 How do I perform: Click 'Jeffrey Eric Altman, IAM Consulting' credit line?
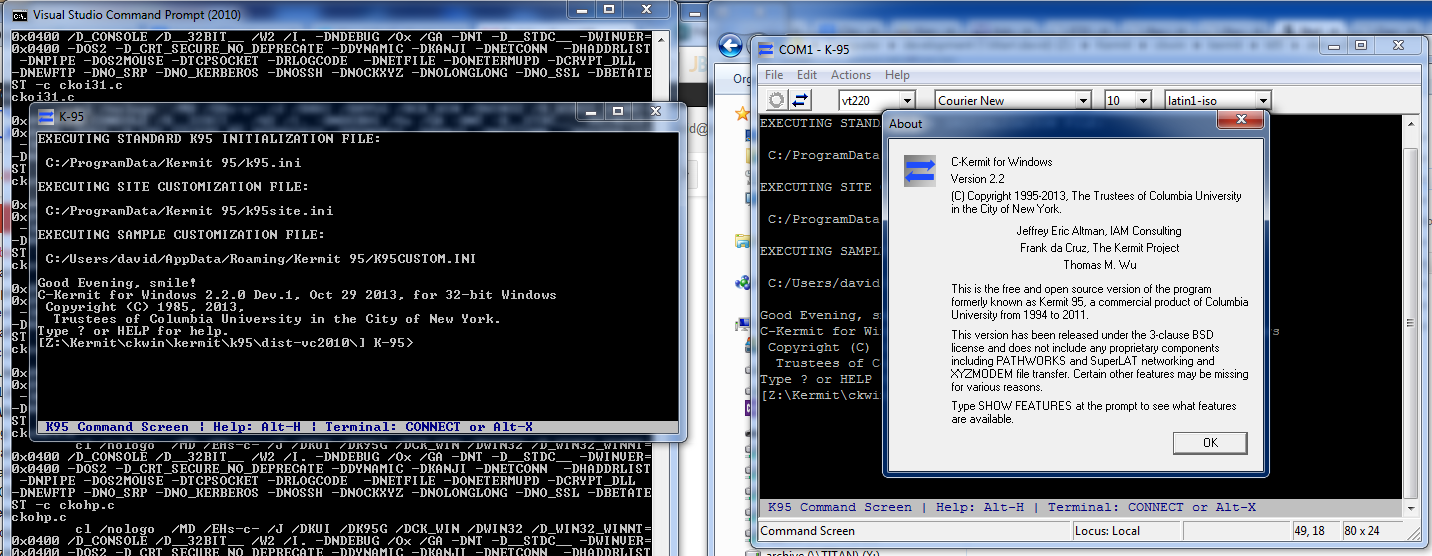(1099, 231)
